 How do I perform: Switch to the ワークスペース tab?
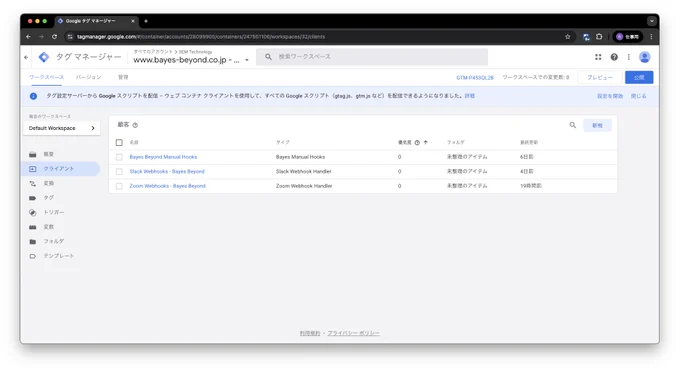[x=46, y=77]
